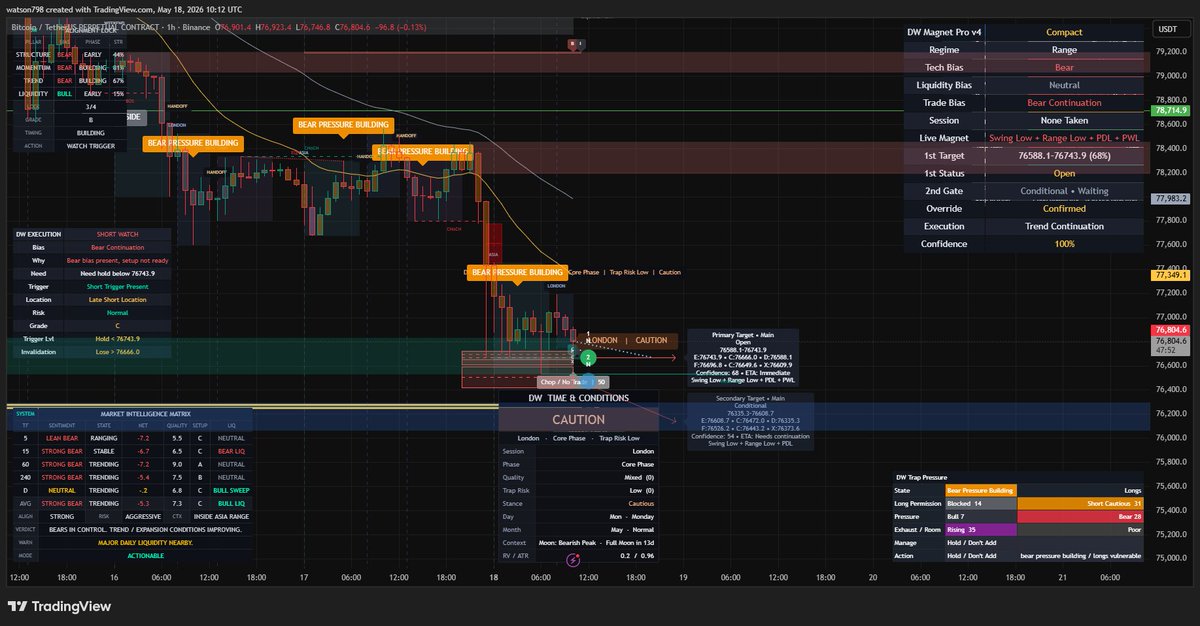The image size is (1200, 626).
Task: Click Bear bias present, setup not ready text
Action: (118, 260)
